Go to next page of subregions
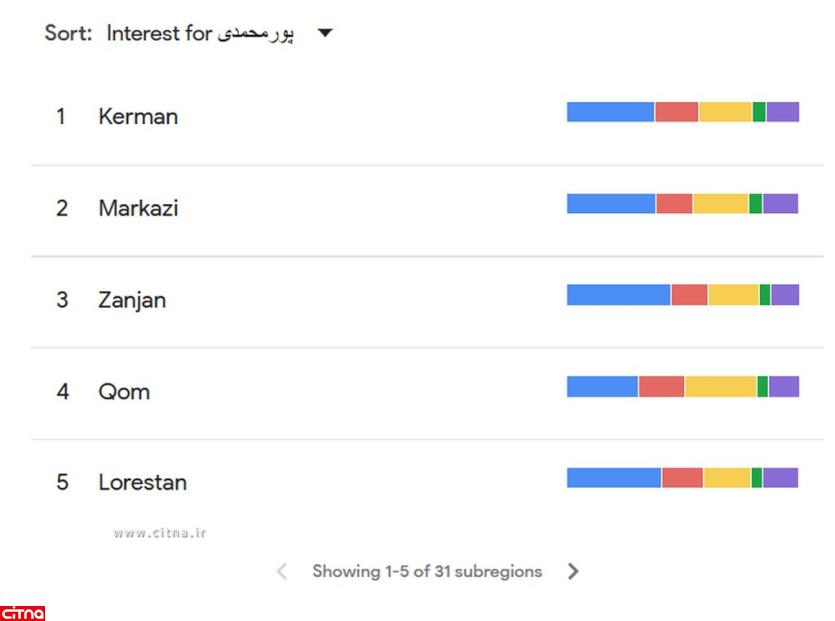This screenshot has width=835, height=621. pyautogui.click(x=573, y=572)
